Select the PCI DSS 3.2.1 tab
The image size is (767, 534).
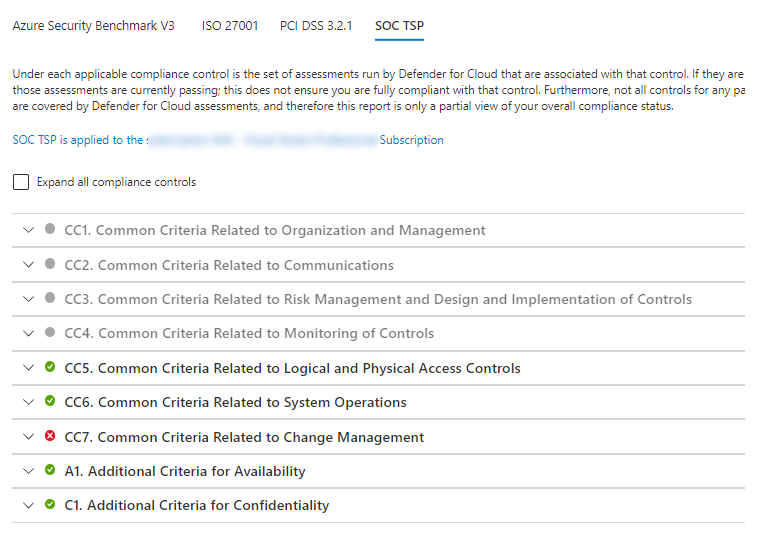(x=316, y=26)
